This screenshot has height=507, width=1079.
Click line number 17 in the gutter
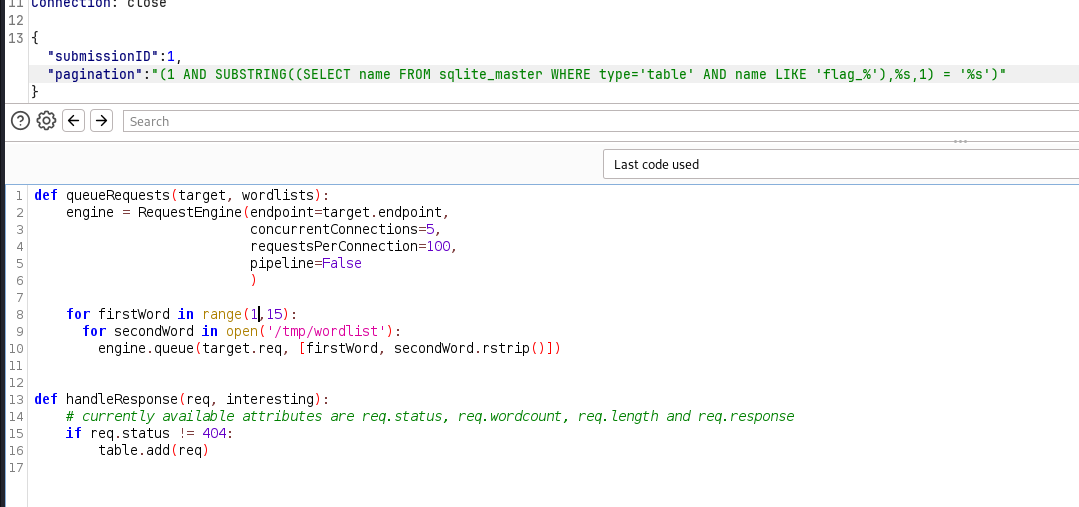(x=16, y=468)
